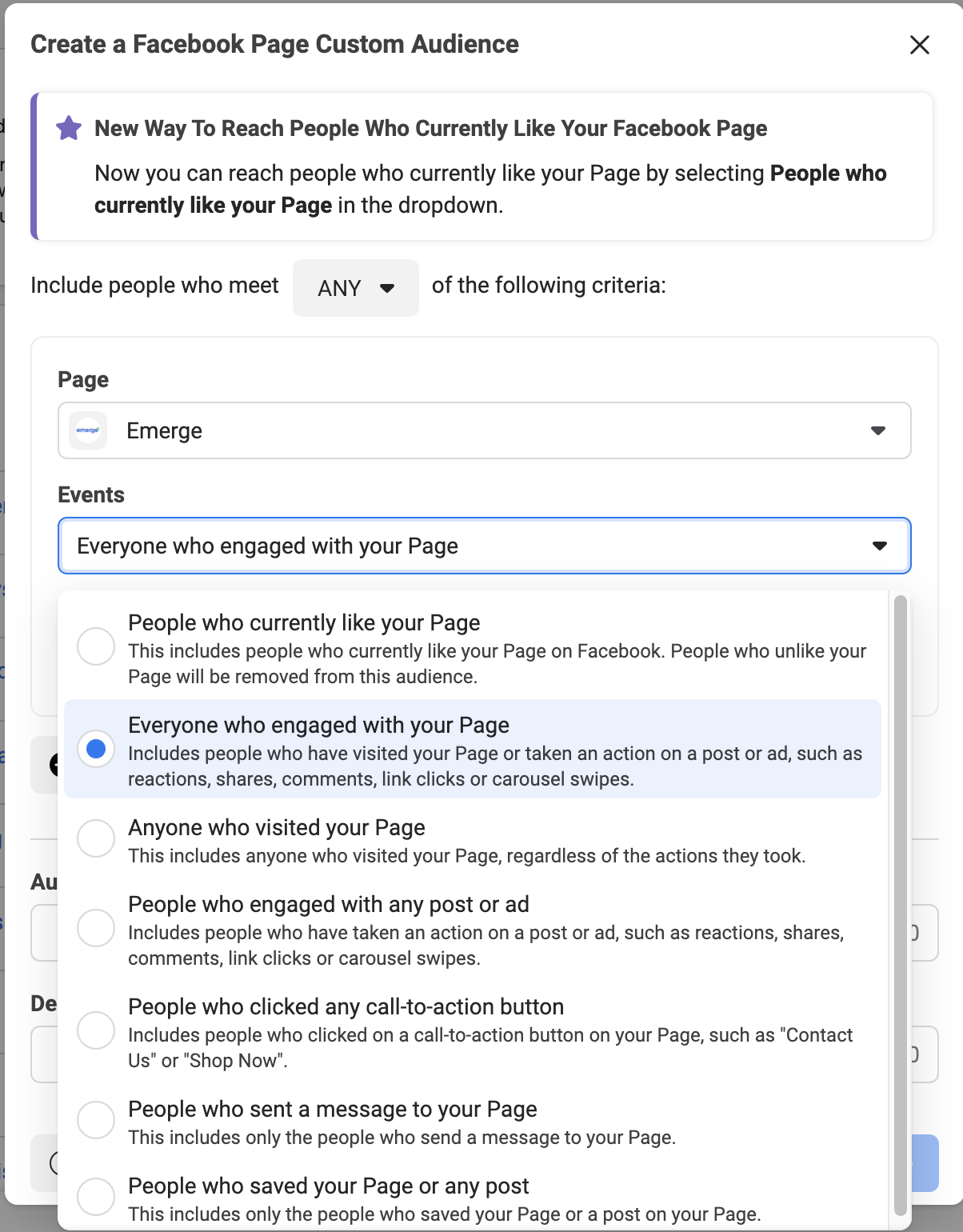
Task: Select Anyone who visited your Page
Action: [x=473, y=840]
